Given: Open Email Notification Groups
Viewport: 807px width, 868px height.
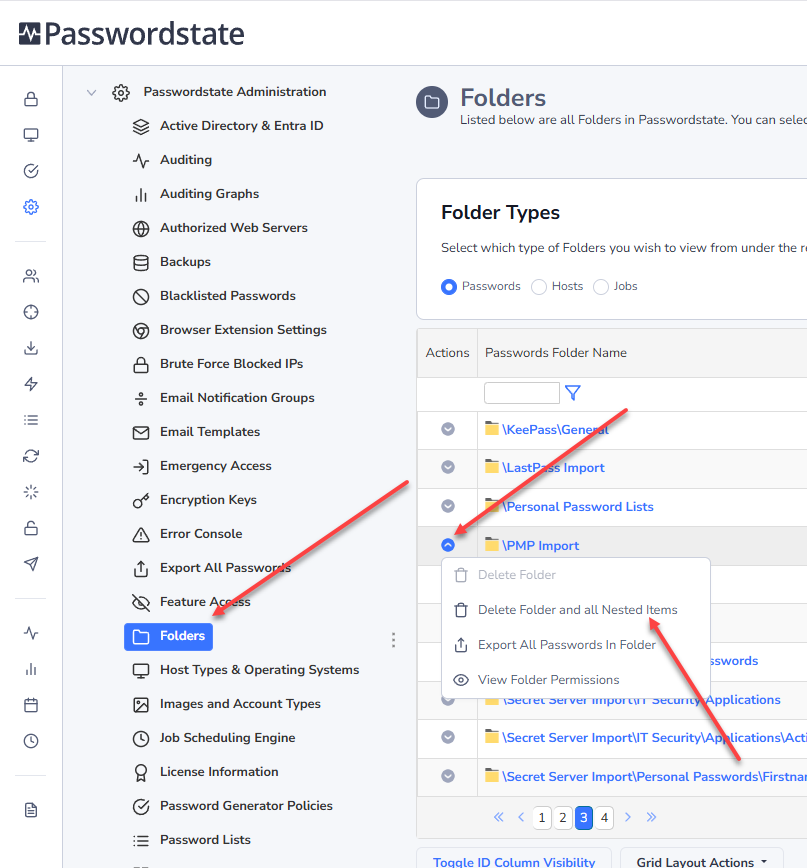Looking at the screenshot, I should pyautogui.click(x=237, y=397).
